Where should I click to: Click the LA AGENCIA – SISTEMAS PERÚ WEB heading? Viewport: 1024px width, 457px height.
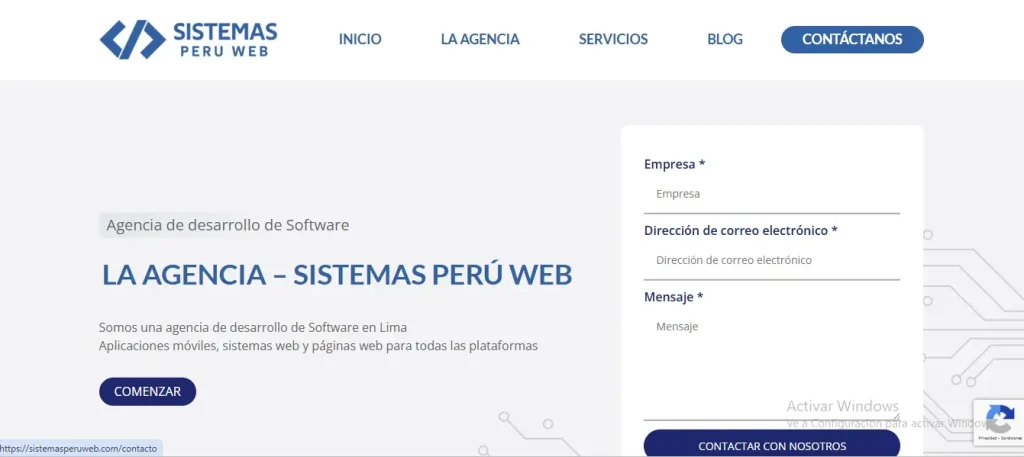click(x=337, y=275)
